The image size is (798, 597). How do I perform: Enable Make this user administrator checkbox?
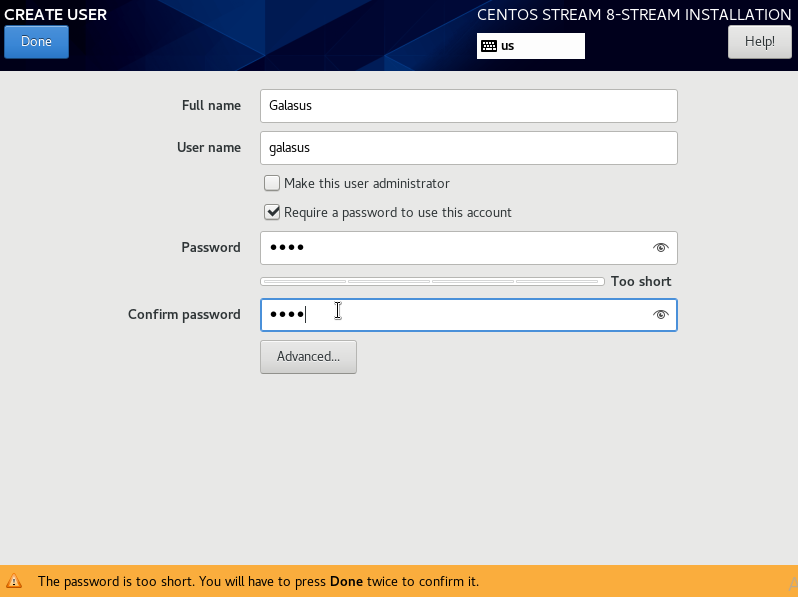pyautogui.click(x=272, y=183)
